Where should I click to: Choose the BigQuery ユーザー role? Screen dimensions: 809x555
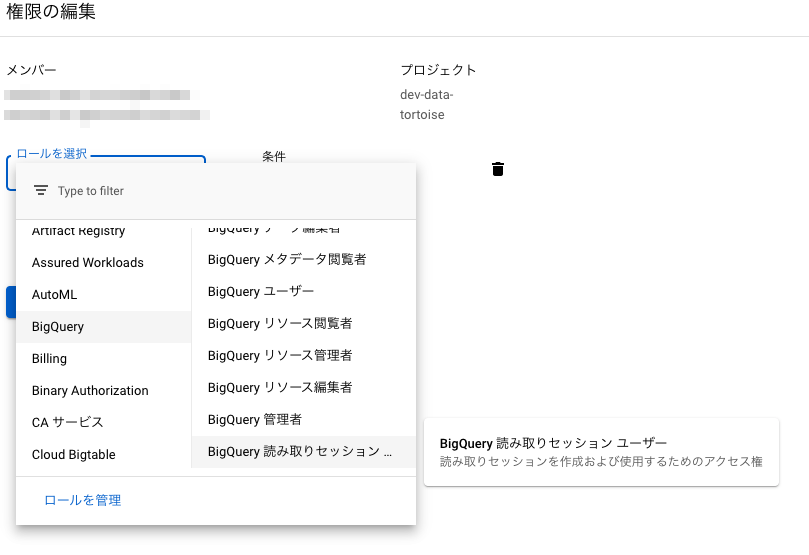pos(304,291)
